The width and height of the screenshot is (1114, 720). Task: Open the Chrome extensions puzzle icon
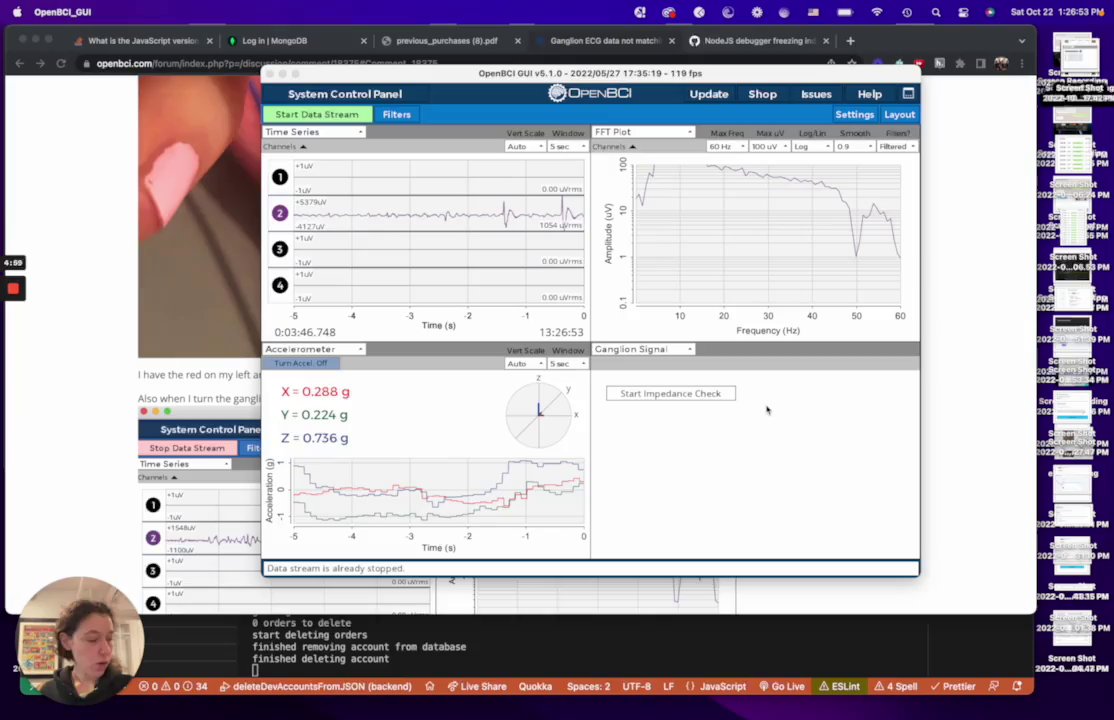click(x=960, y=63)
